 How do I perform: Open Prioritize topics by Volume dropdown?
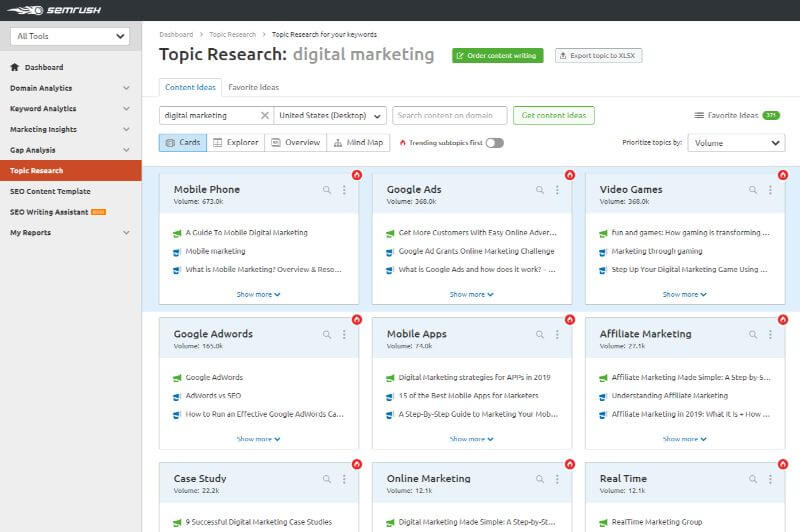pos(736,143)
